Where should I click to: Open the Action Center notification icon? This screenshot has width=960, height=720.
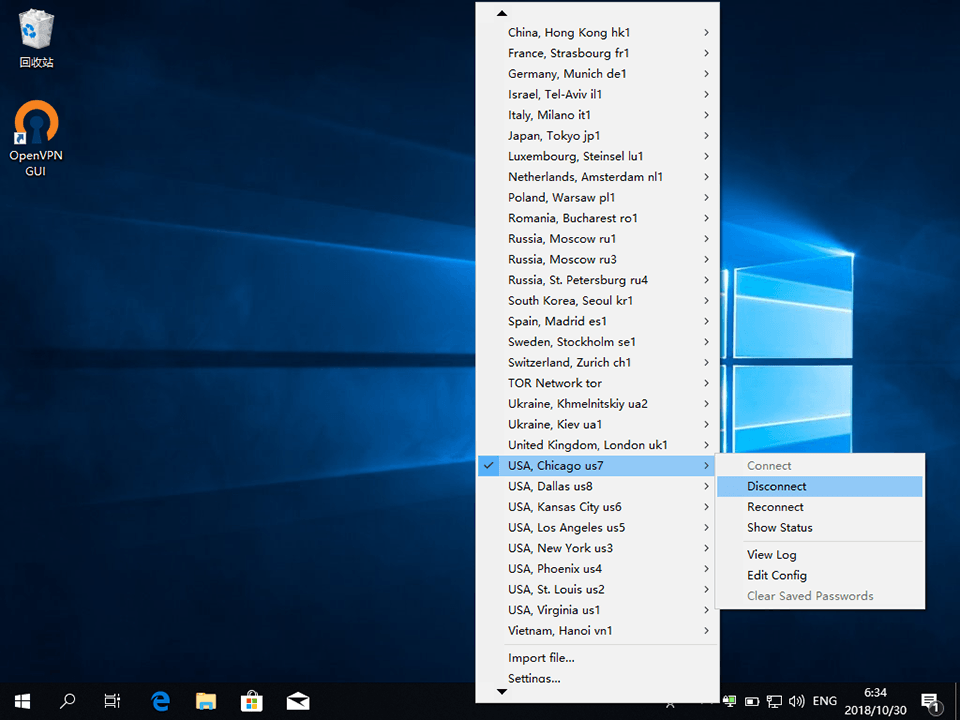point(930,702)
